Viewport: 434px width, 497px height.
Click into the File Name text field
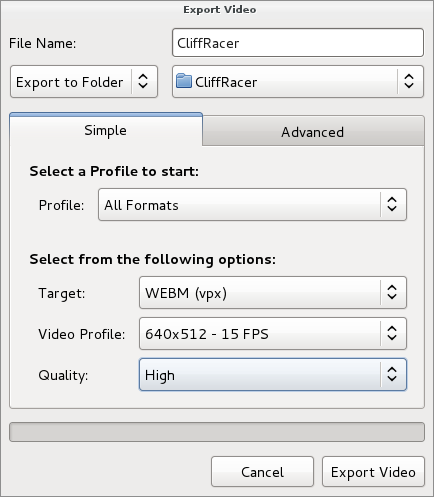pos(298,43)
